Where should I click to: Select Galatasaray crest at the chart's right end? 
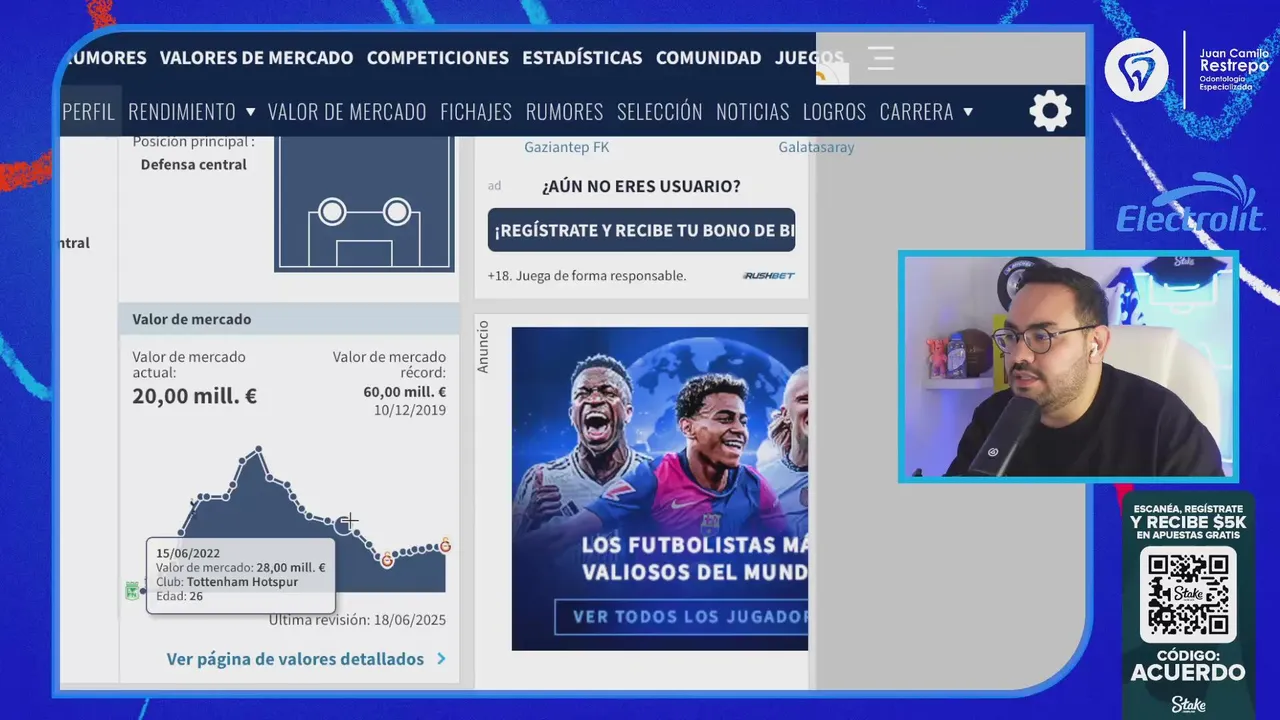point(445,545)
